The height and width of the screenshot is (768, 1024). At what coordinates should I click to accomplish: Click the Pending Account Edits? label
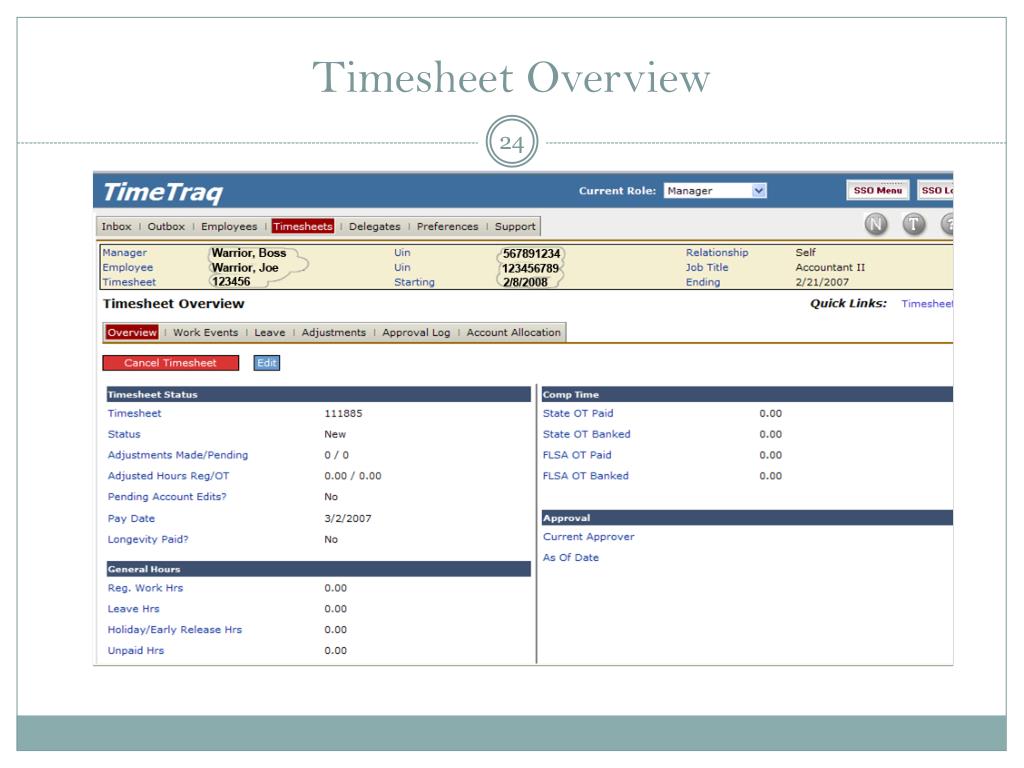coord(167,497)
